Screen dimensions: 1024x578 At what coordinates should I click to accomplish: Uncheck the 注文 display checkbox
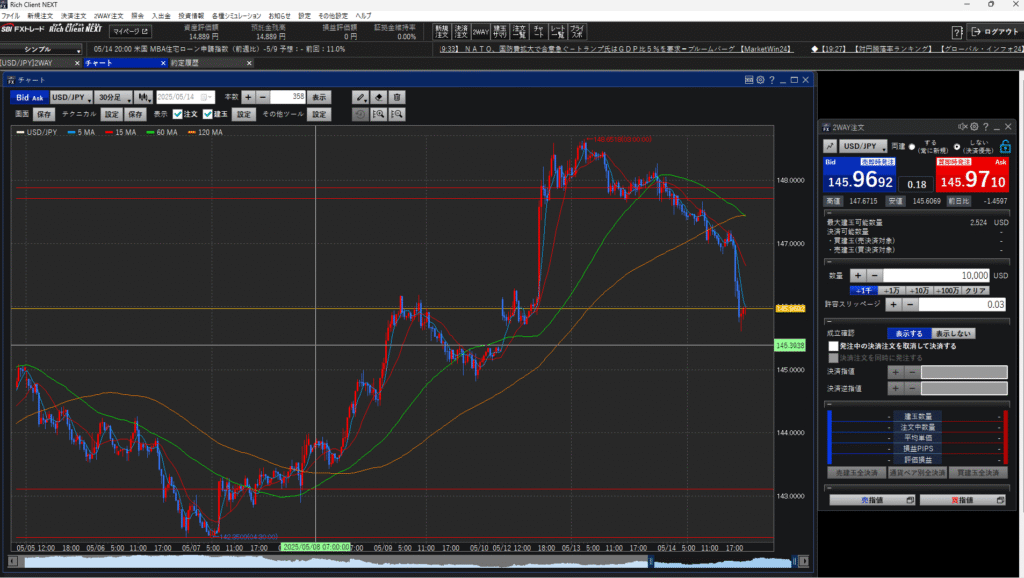coord(178,115)
